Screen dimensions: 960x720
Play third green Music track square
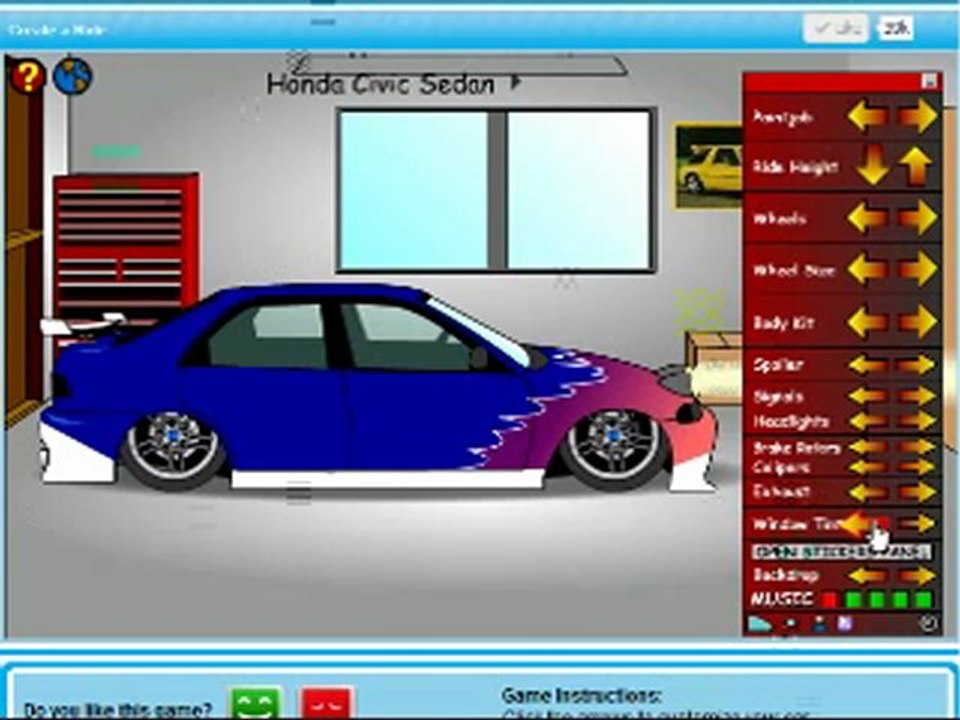click(899, 599)
